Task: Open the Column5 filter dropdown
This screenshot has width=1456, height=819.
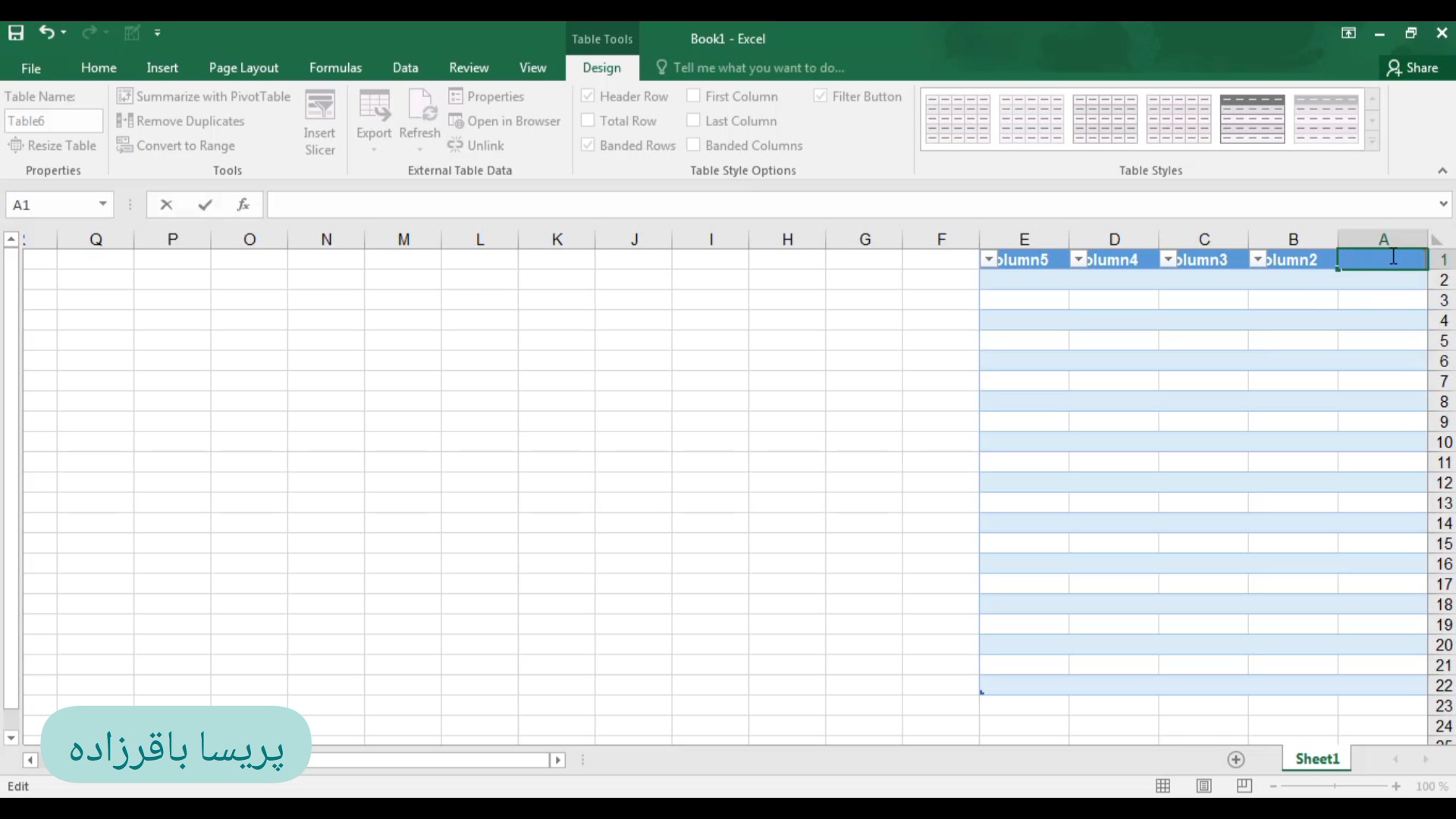Action: 989,260
